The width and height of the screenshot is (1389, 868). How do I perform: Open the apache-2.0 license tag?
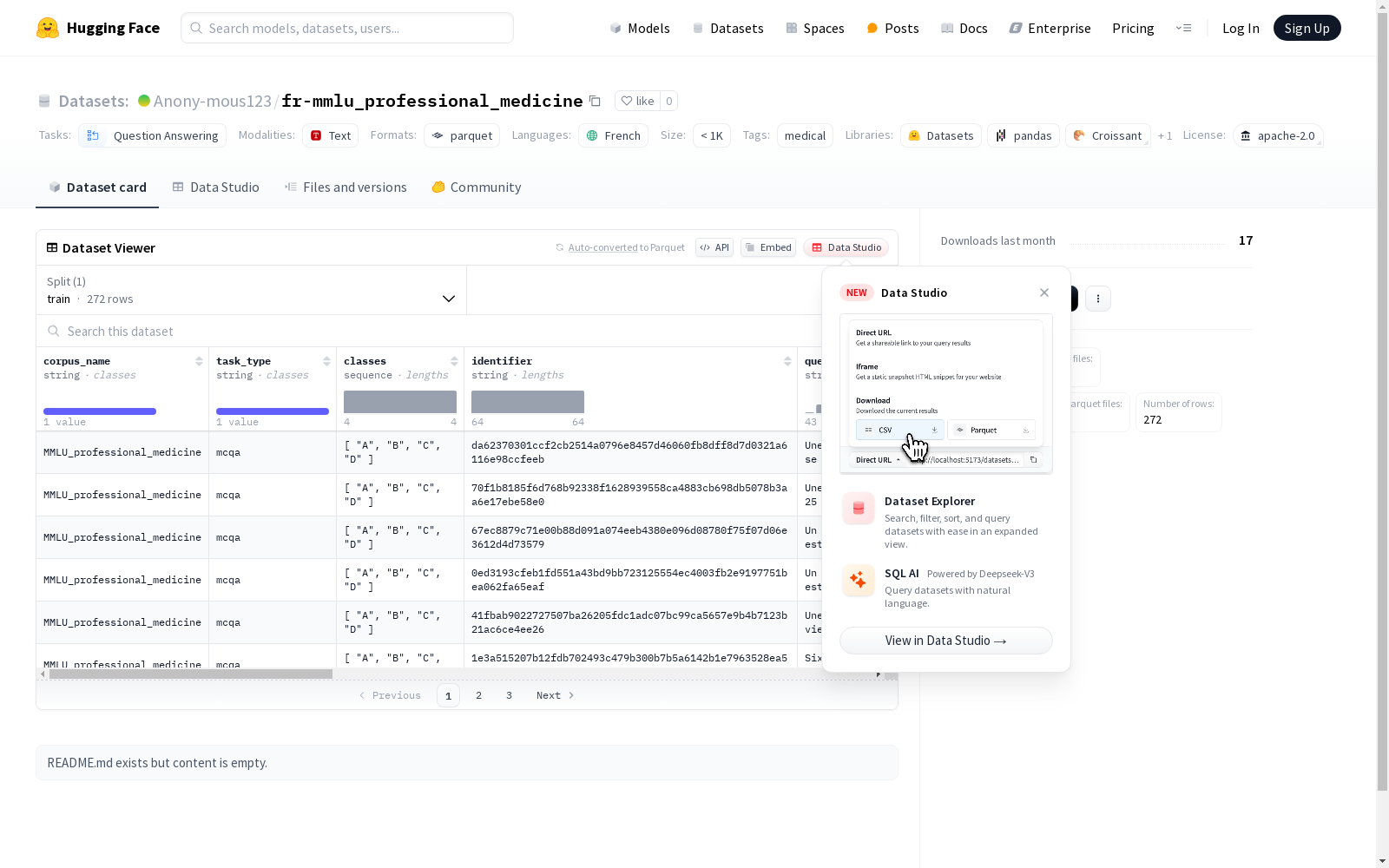[x=1278, y=135]
